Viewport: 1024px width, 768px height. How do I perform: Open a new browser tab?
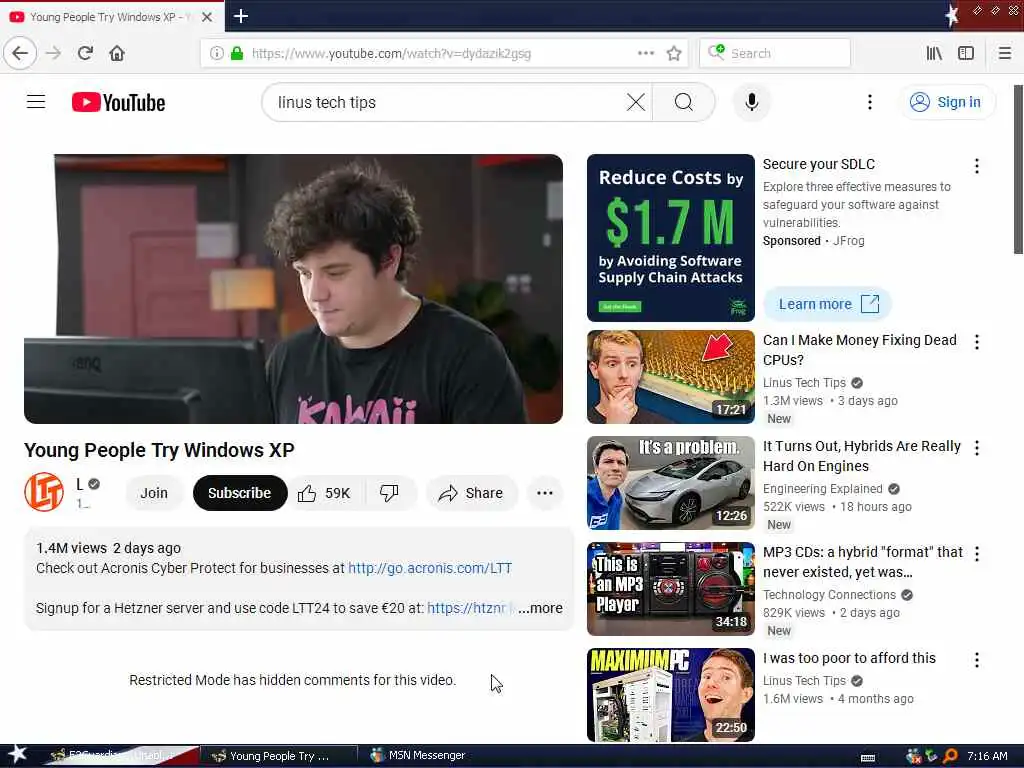click(x=241, y=16)
